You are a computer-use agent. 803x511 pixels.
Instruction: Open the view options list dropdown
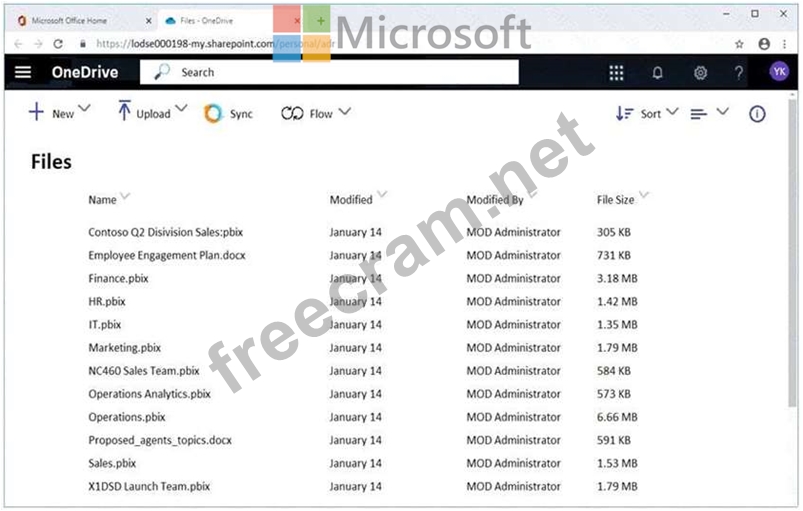[x=709, y=113]
